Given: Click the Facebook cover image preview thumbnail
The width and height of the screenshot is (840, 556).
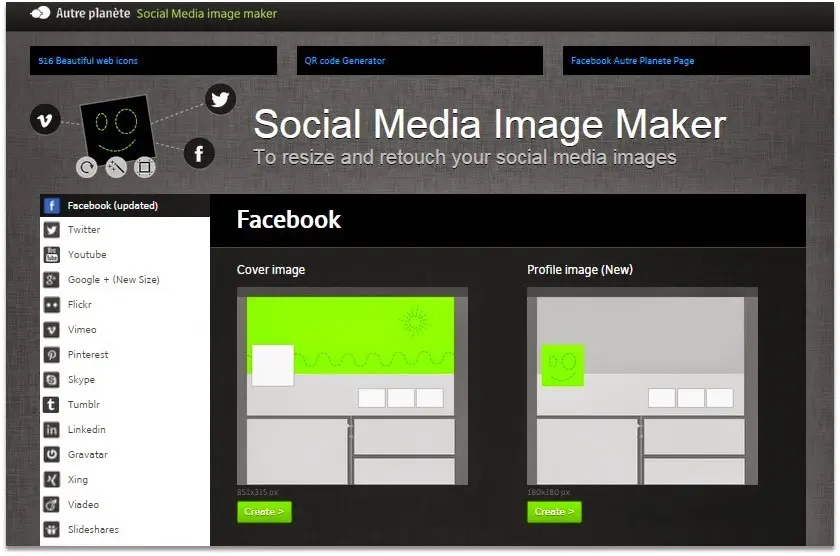Looking at the screenshot, I should click(x=352, y=386).
